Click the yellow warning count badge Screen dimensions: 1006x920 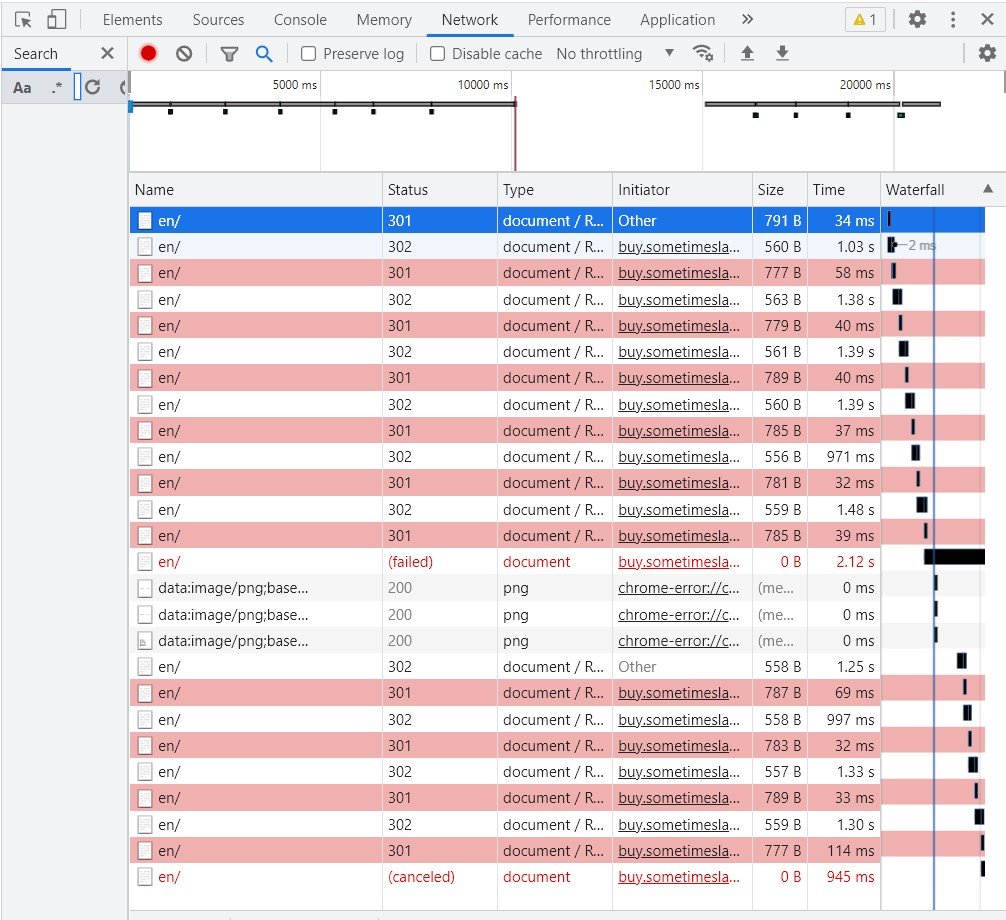point(863,19)
